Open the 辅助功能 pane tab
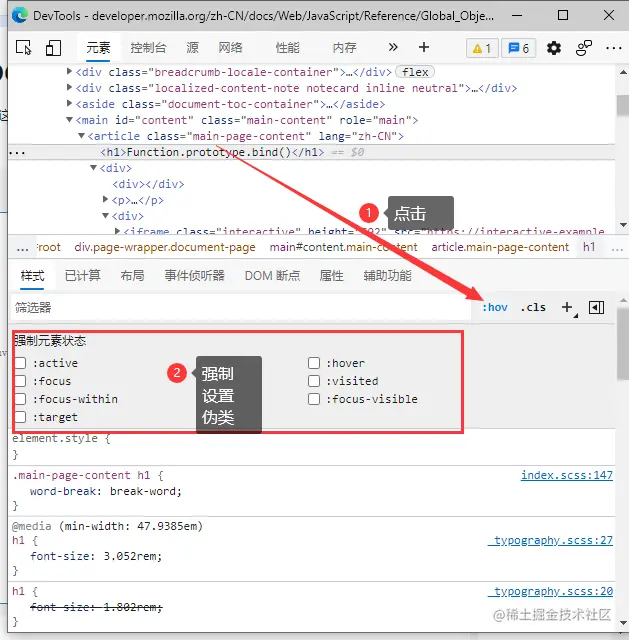This screenshot has height=640, width=629. pyautogui.click(x=387, y=276)
